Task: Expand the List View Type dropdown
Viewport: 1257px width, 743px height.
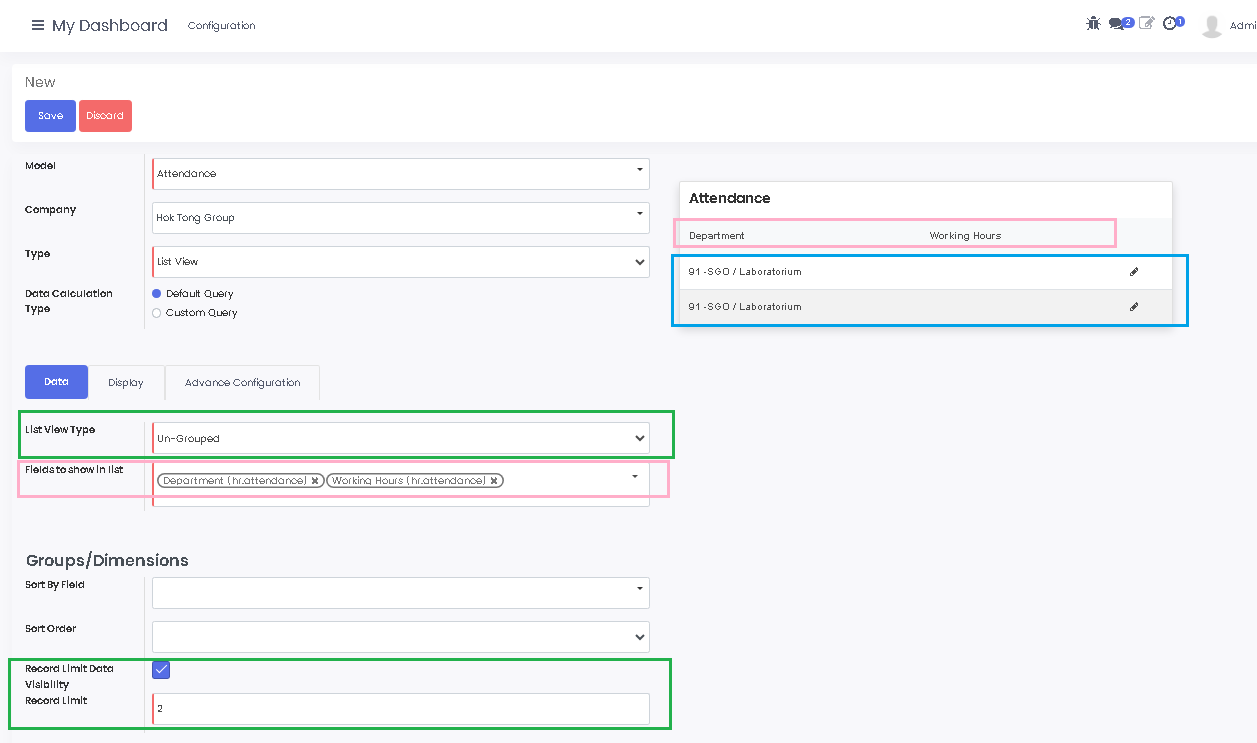Action: (400, 438)
